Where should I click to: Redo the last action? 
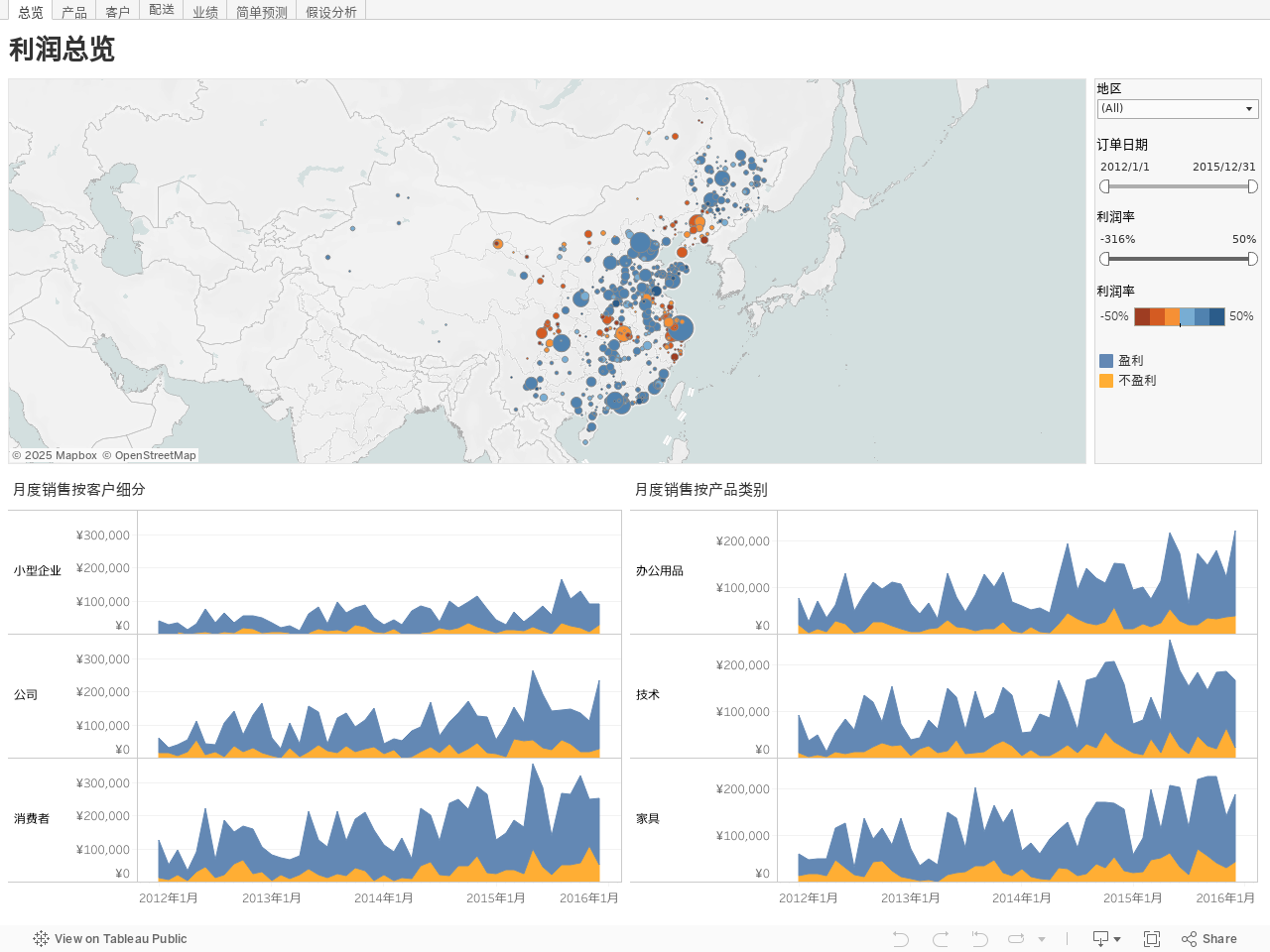pos(941,938)
